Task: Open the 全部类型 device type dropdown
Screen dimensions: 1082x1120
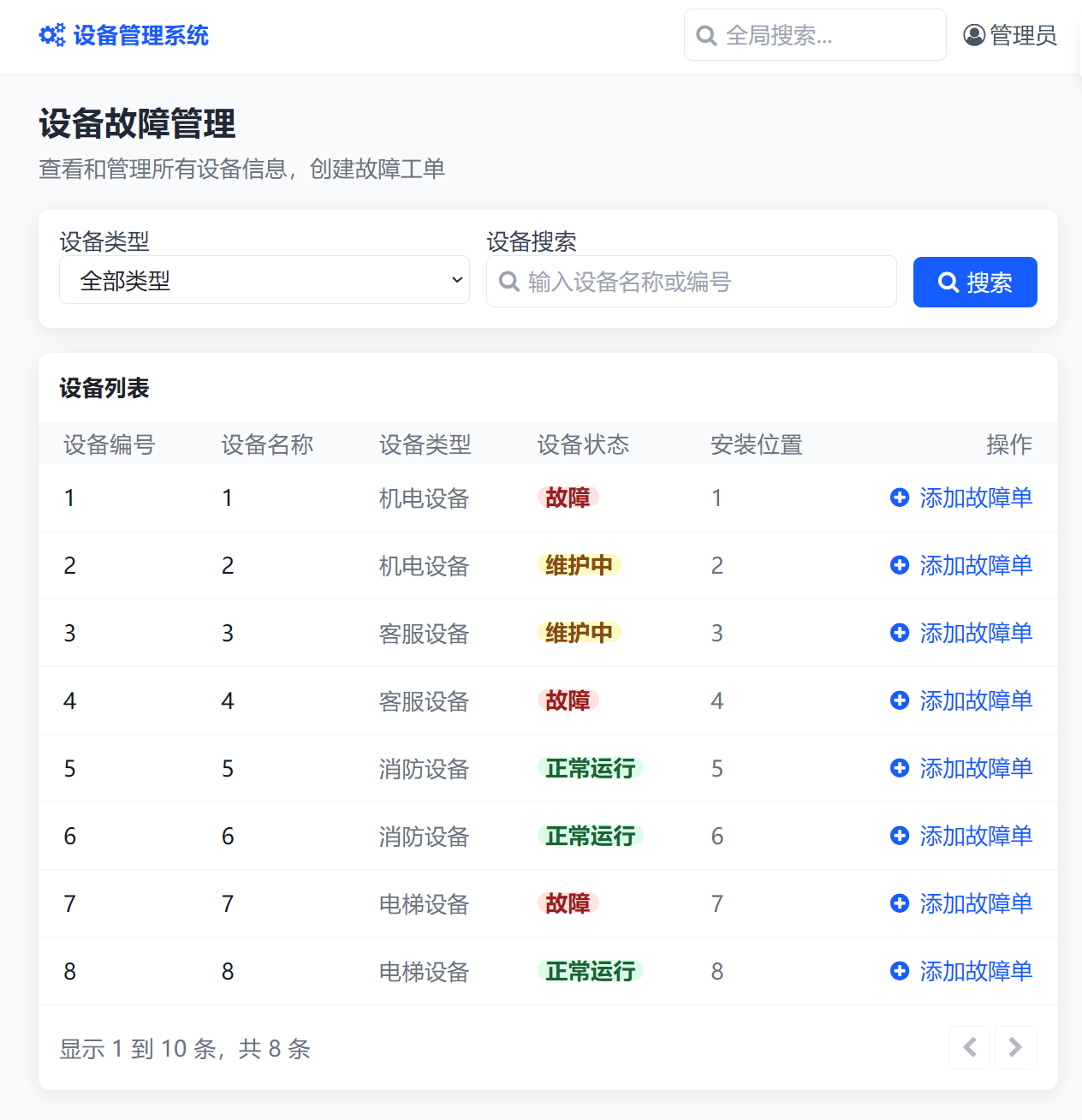Action: [x=265, y=280]
